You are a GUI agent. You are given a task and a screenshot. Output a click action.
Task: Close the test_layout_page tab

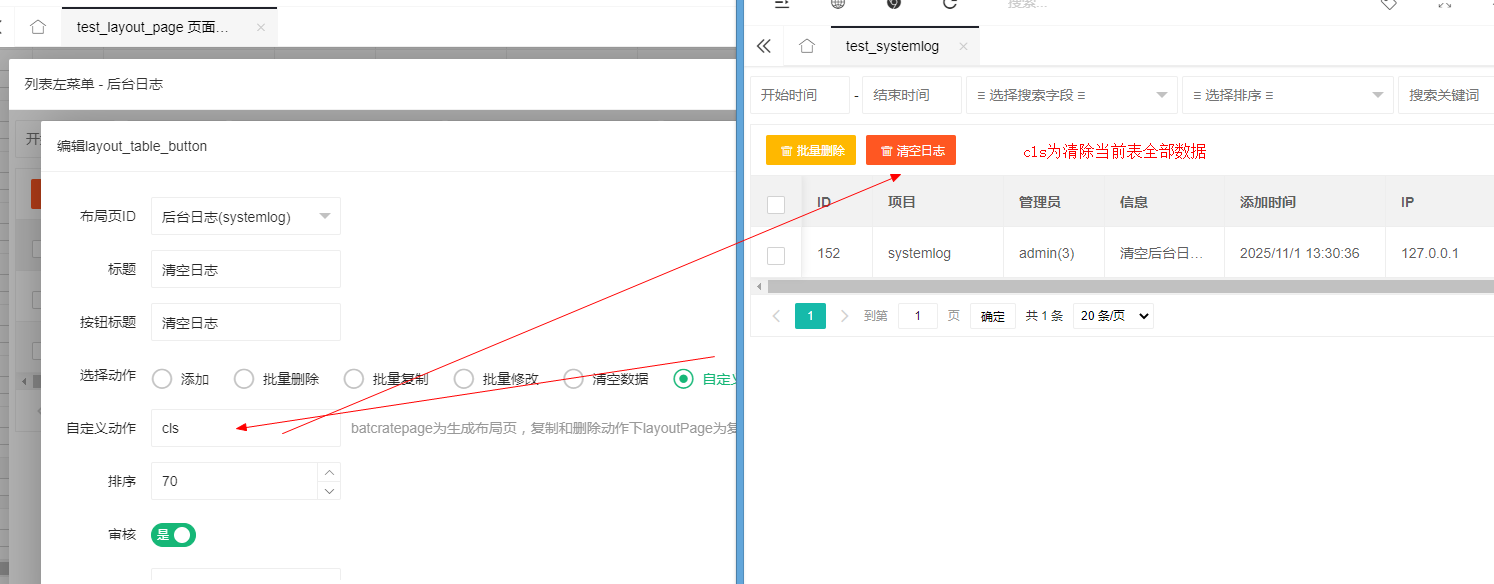tap(261, 27)
